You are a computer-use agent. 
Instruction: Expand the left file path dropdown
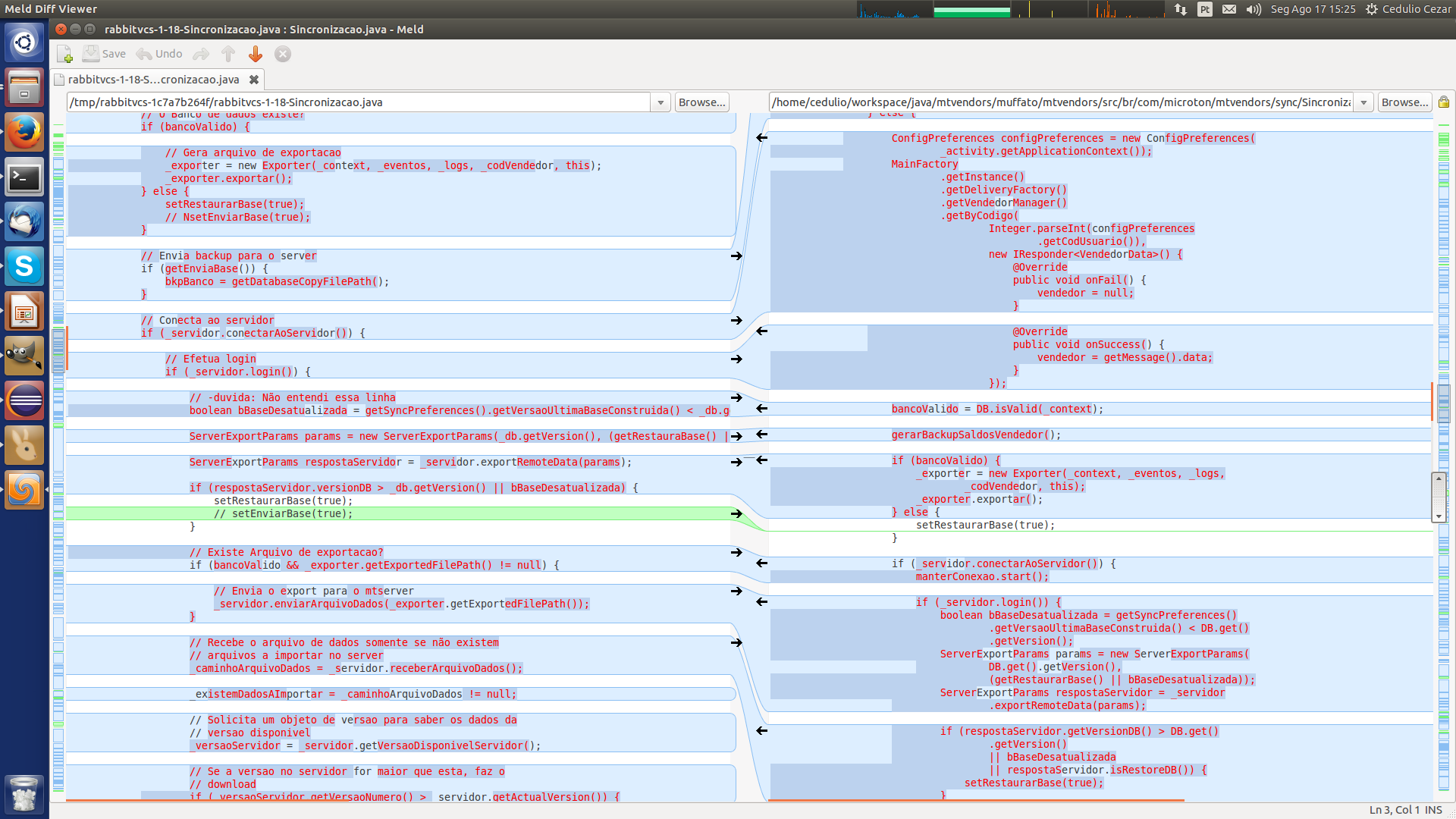coord(661,102)
